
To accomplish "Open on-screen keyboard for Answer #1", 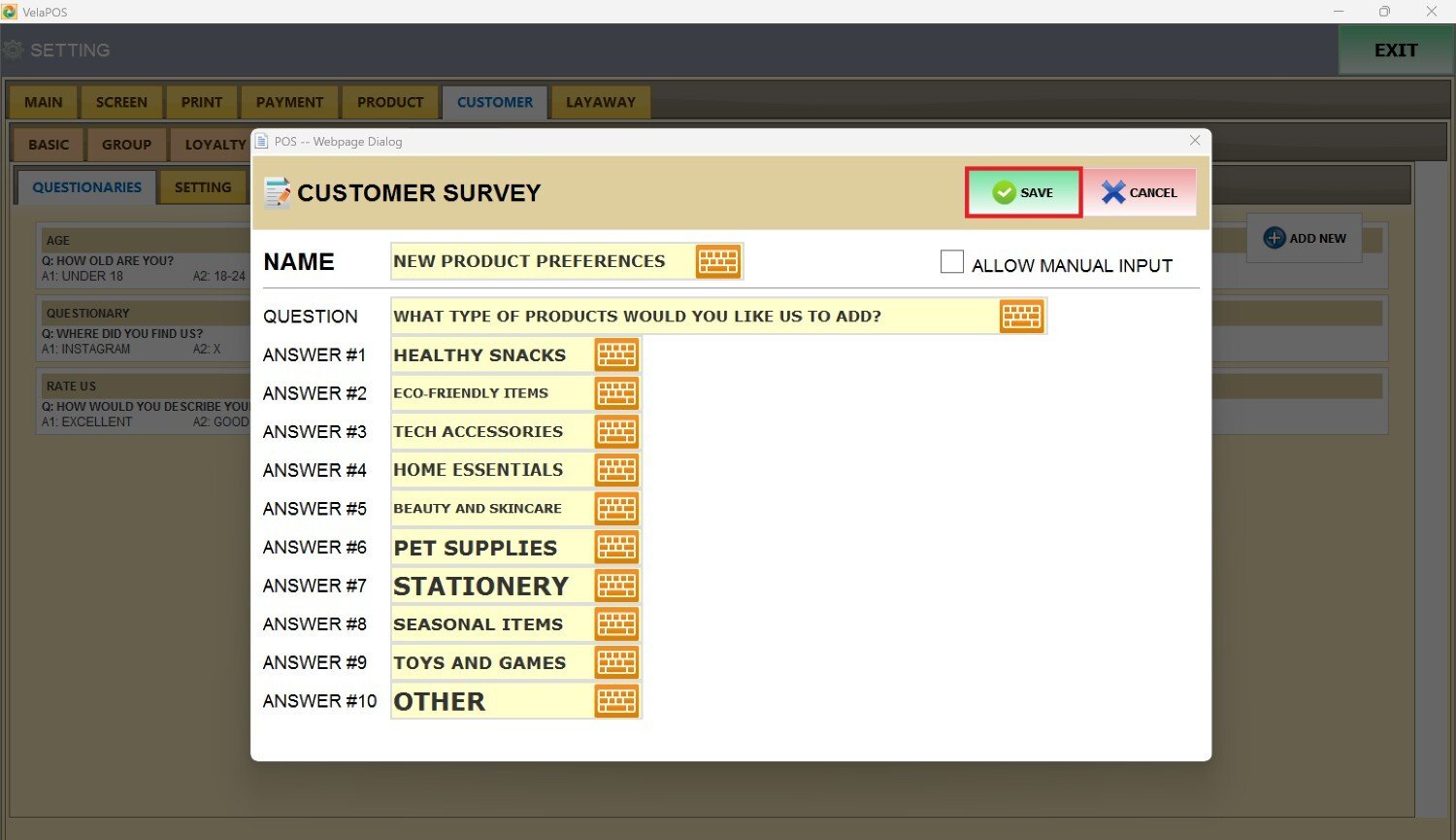I will click(616, 355).
